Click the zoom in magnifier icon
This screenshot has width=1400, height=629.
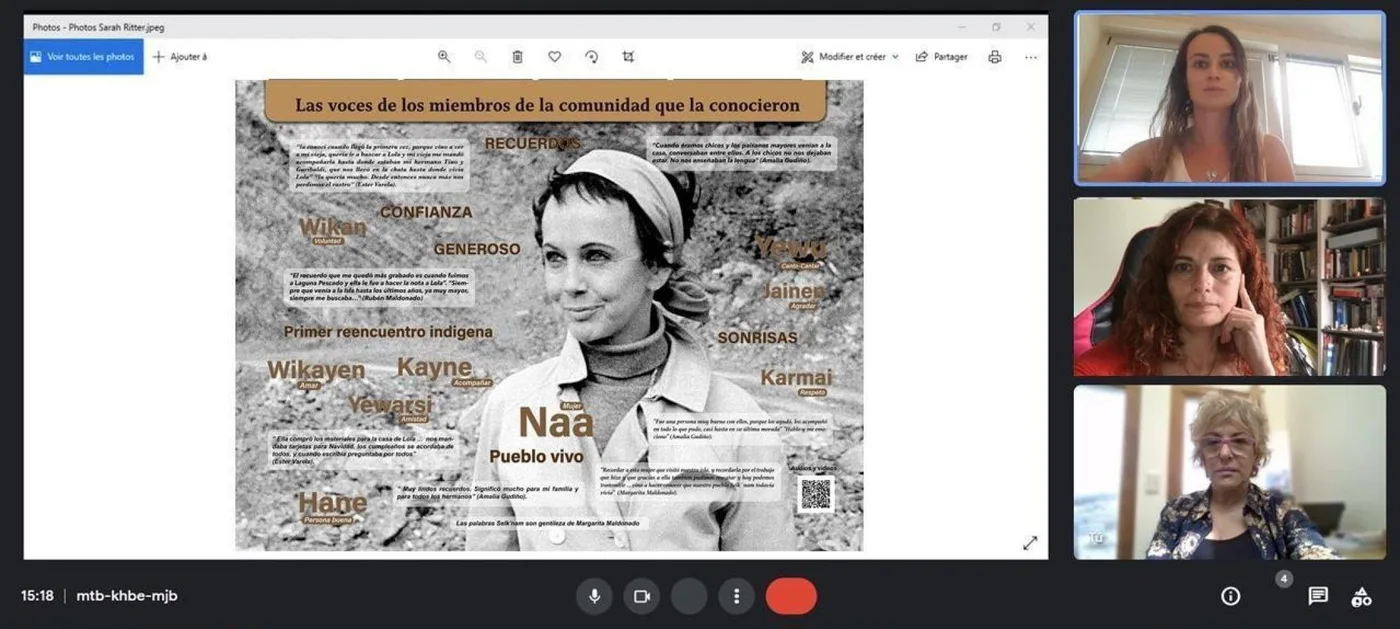tap(444, 57)
